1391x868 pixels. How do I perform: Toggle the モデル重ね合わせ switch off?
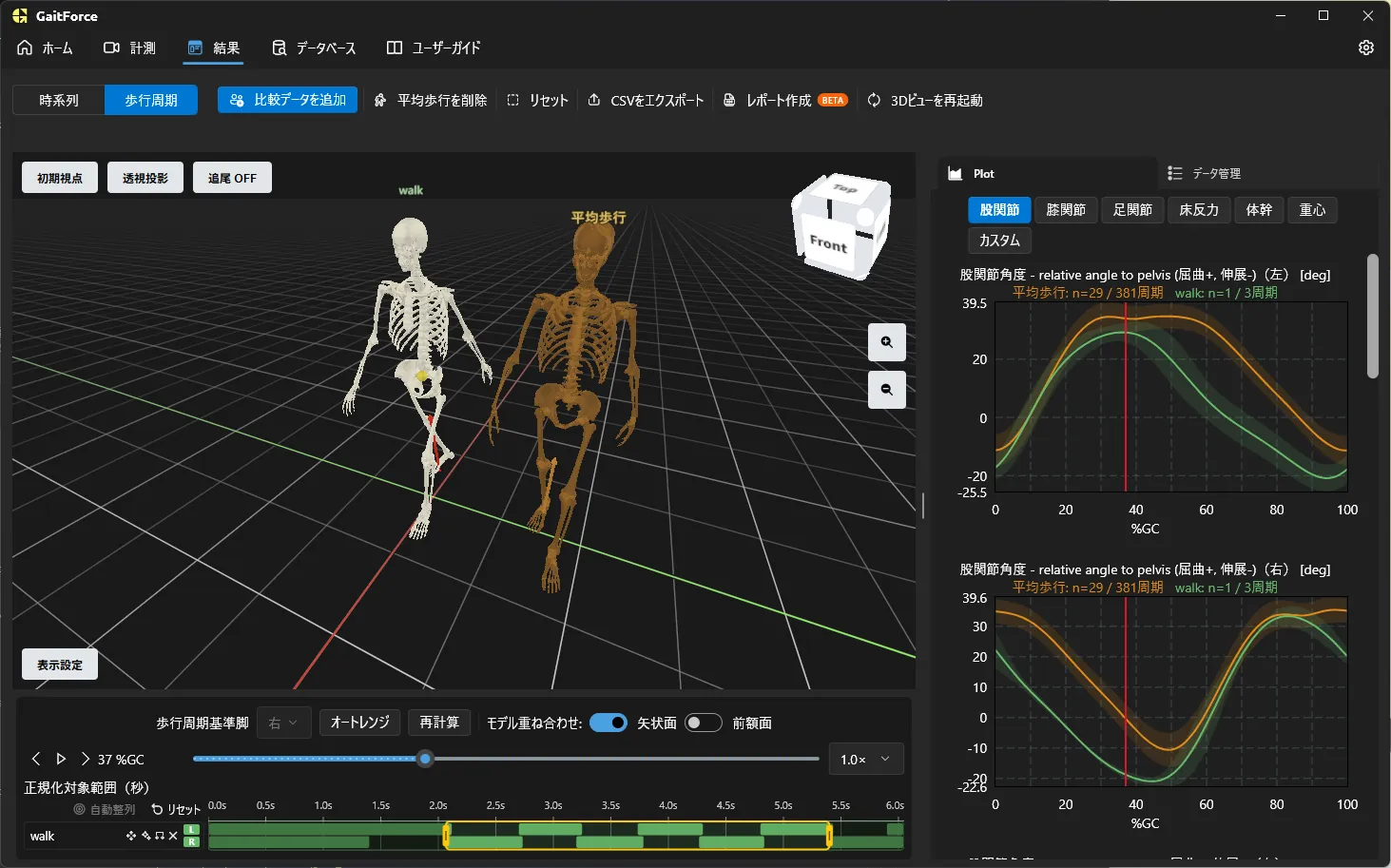pyautogui.click(x=609, y=723)
